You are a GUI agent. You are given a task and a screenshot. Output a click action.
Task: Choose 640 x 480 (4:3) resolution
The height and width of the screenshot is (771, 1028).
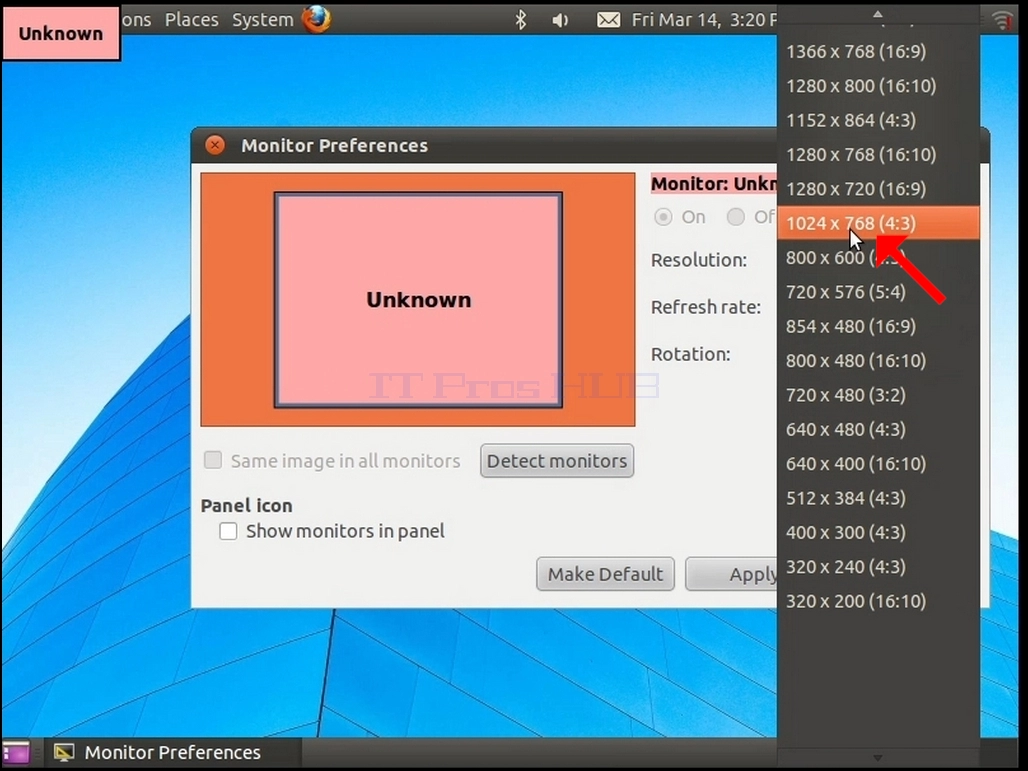pos(878,429)
